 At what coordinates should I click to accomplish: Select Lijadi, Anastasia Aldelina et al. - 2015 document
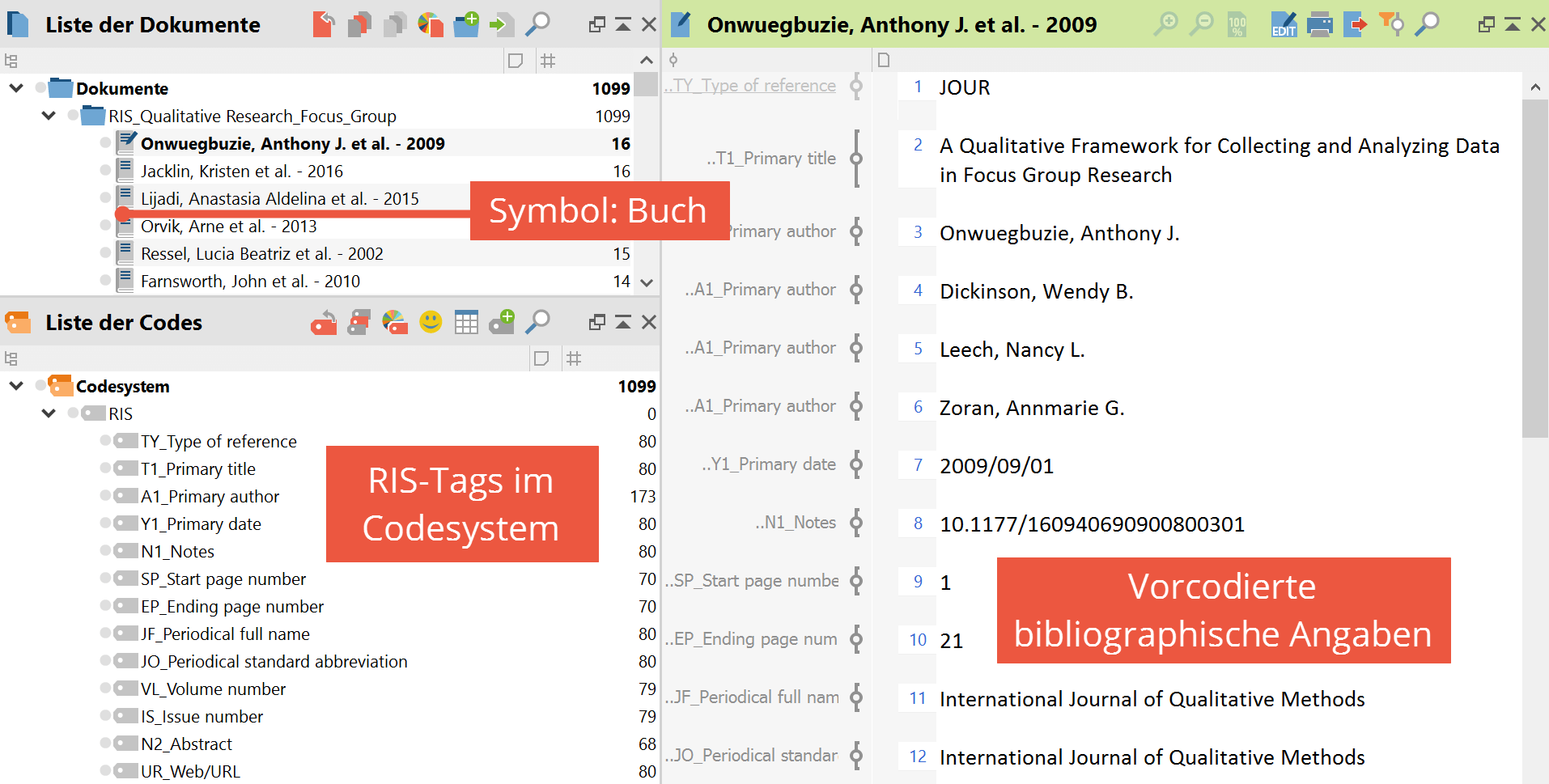click(279, 198)
